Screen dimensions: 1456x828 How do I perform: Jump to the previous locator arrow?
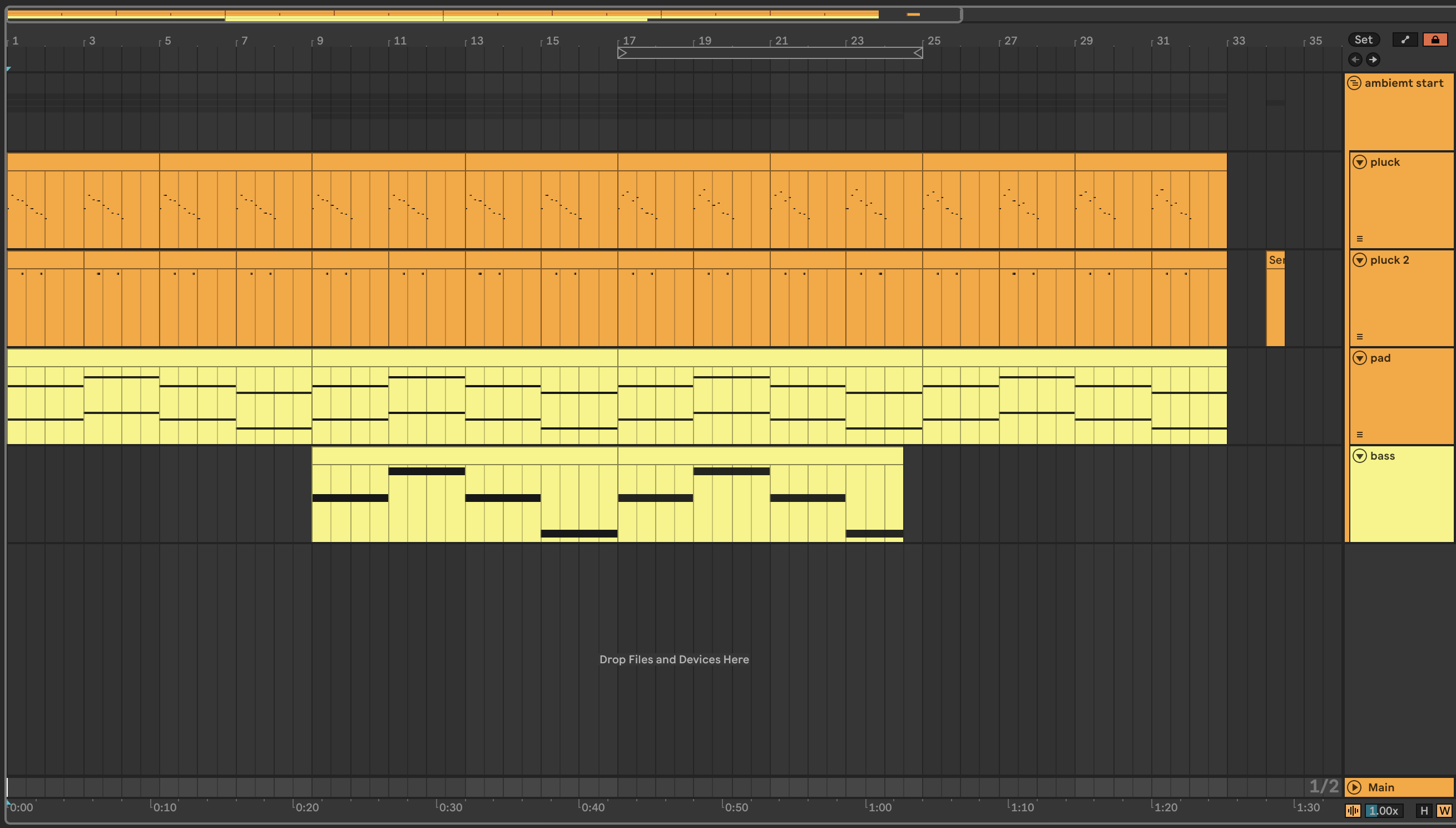tap(1355, 59)
